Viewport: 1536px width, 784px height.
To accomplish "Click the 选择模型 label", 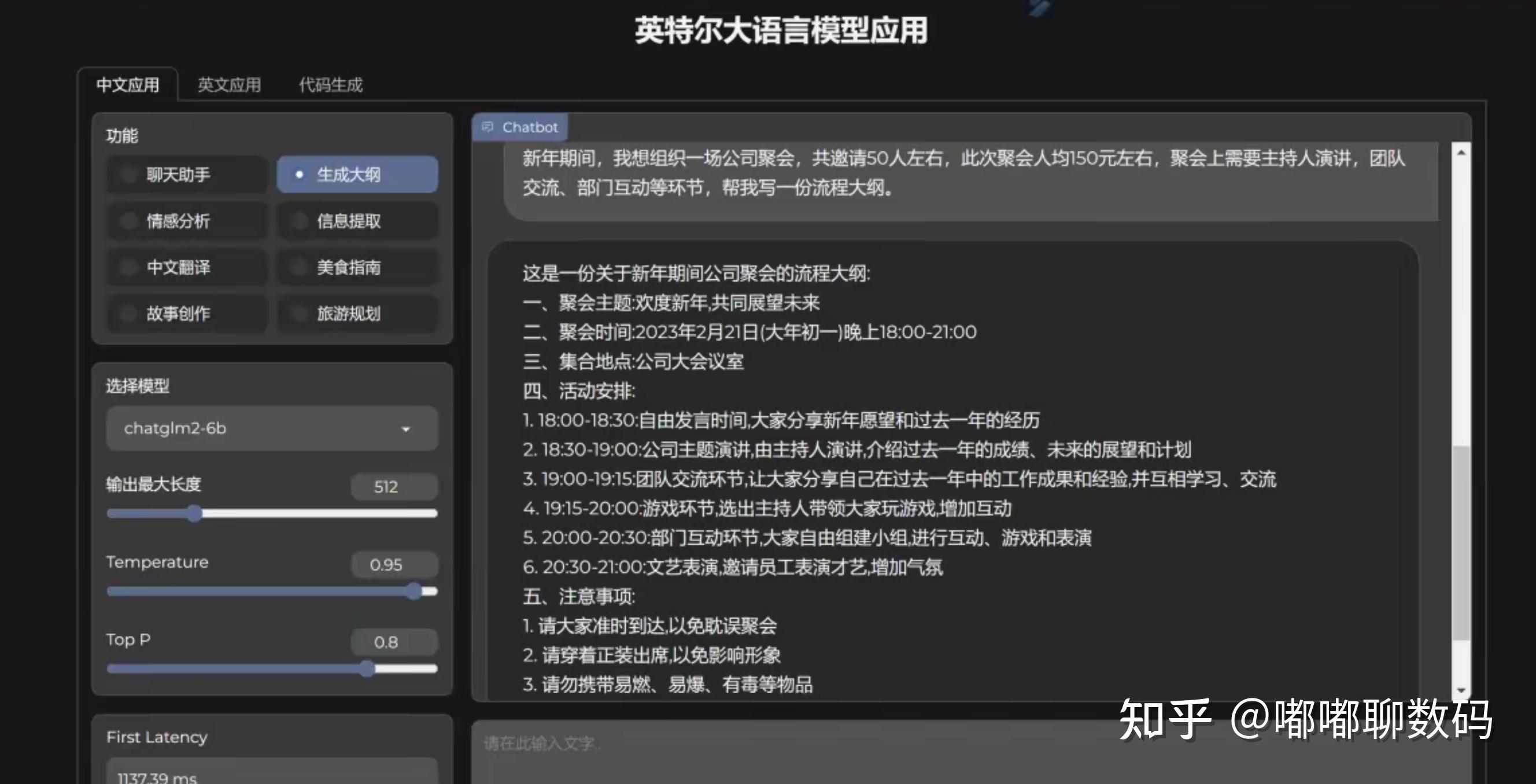I will (138, 386).
